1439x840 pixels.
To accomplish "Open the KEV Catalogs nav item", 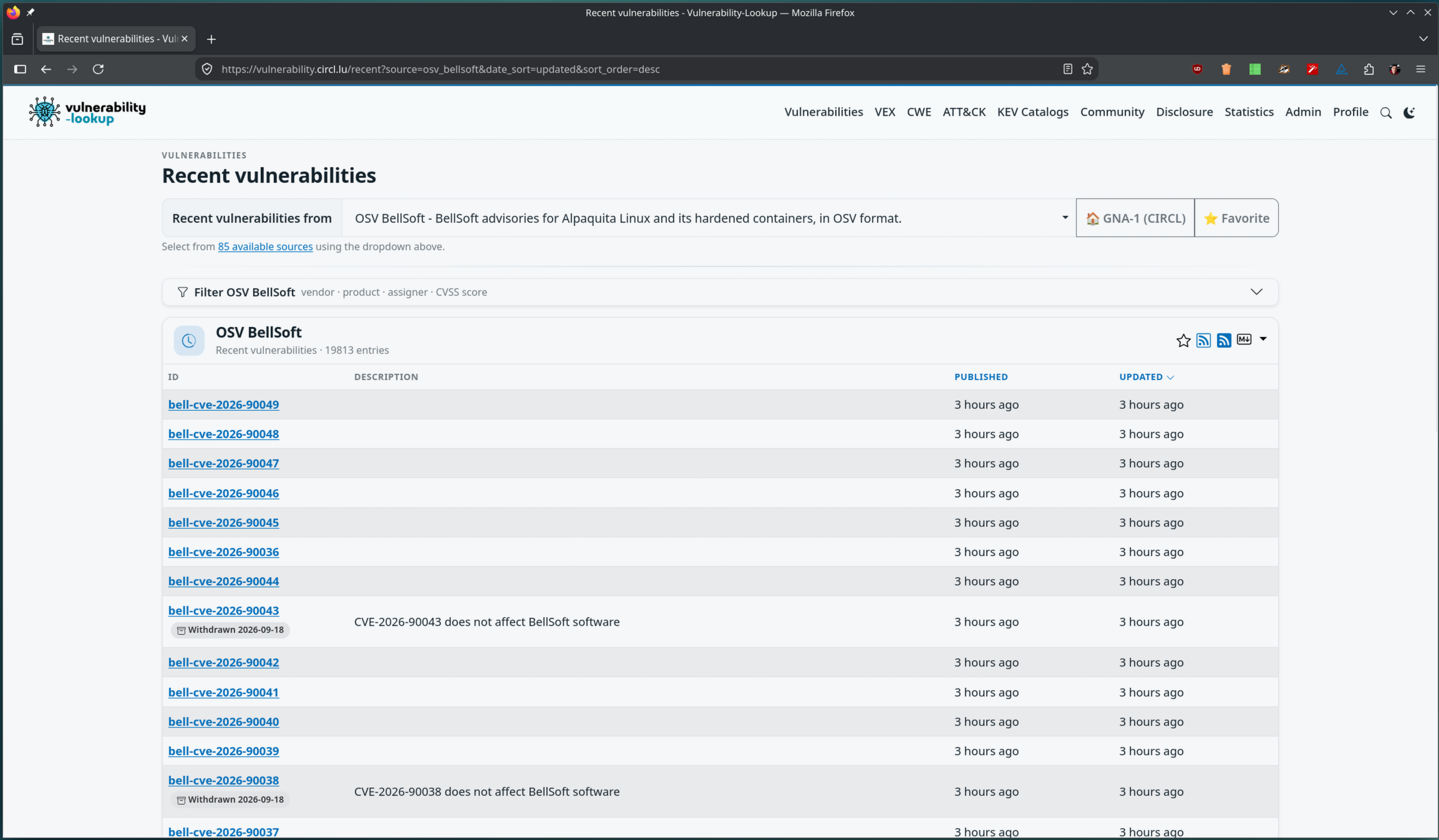I will pyautogui.click(x=1033, y=112).
